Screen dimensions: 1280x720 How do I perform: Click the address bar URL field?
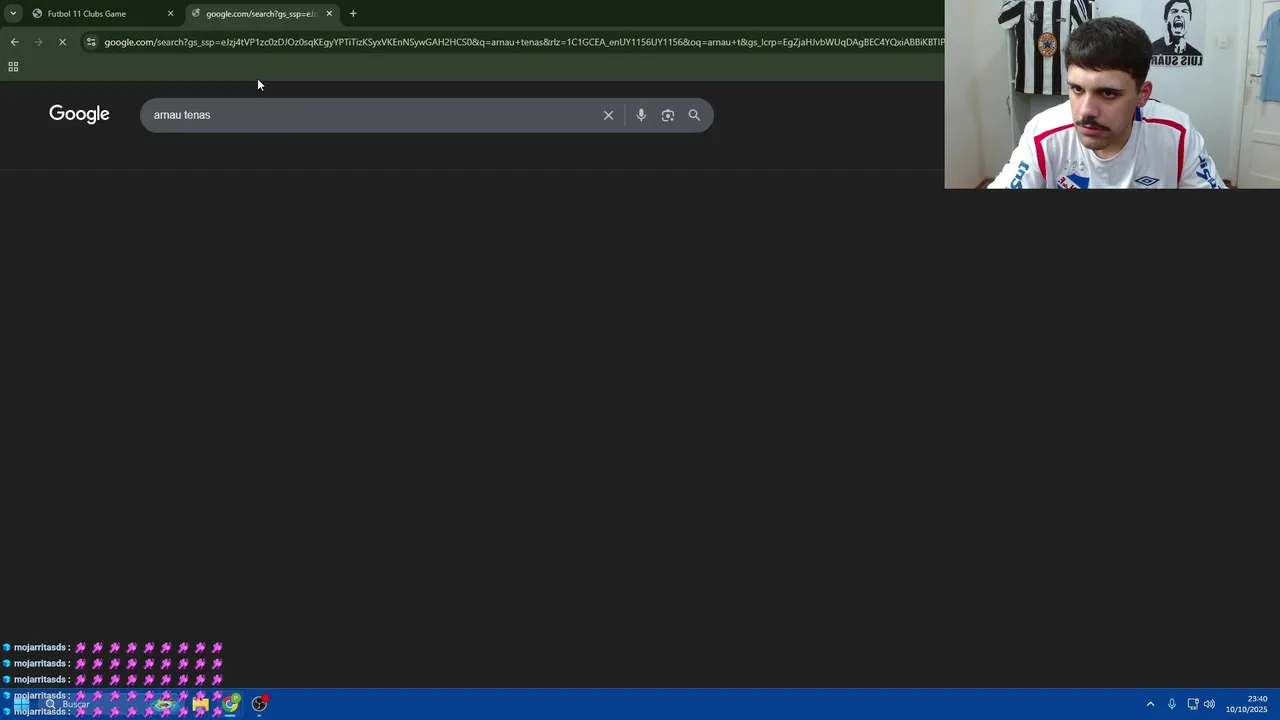coord(523,42)
